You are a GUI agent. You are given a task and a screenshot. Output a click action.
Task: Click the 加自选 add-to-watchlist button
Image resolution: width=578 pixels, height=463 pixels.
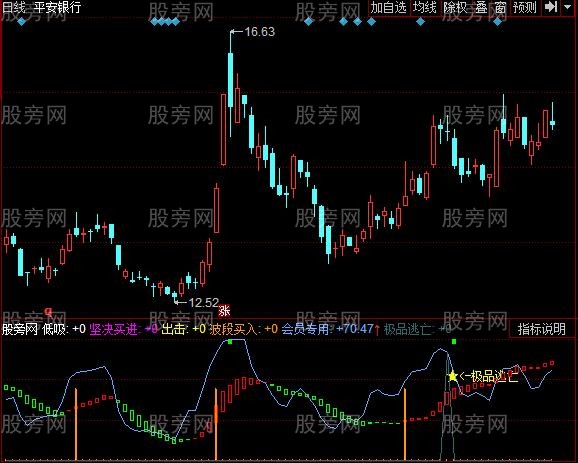pos(388,8)
